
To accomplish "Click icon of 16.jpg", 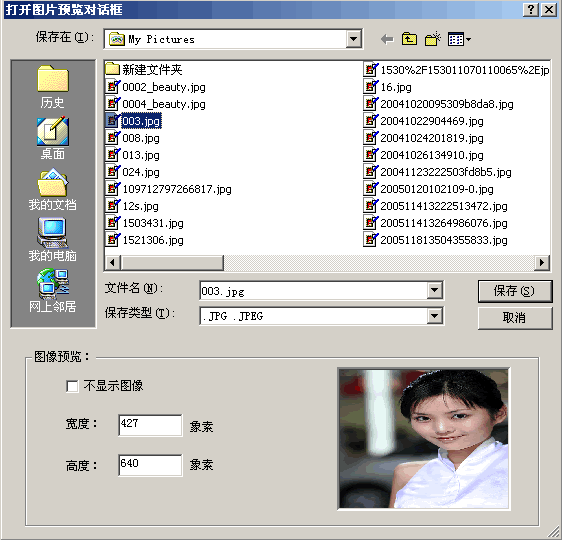I will tap(371, 86).
